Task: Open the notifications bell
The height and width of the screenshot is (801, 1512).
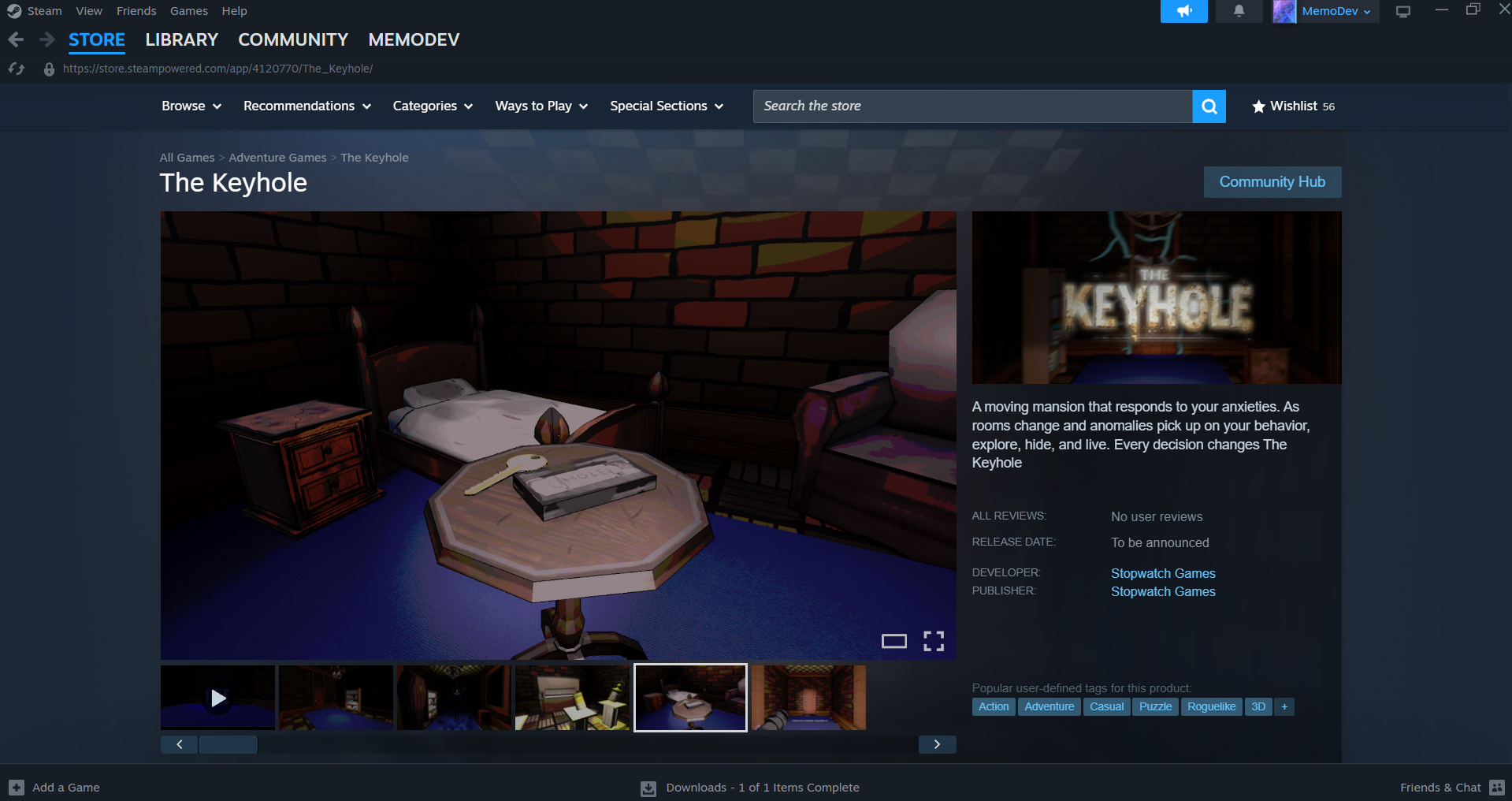Action: point(1239,11)
